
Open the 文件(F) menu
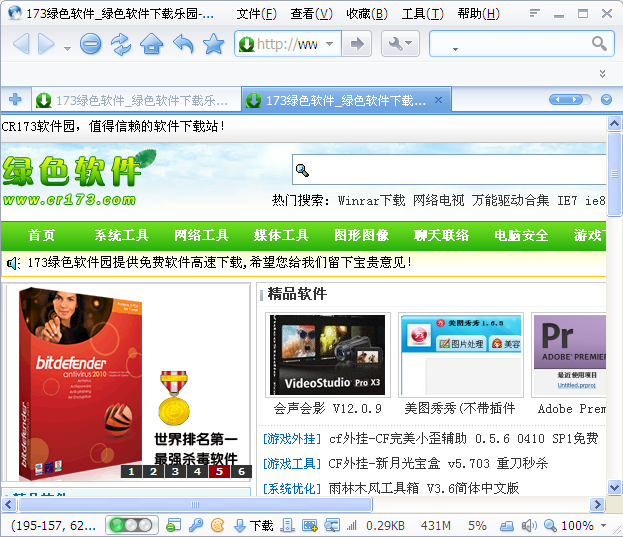pos(256,14)
